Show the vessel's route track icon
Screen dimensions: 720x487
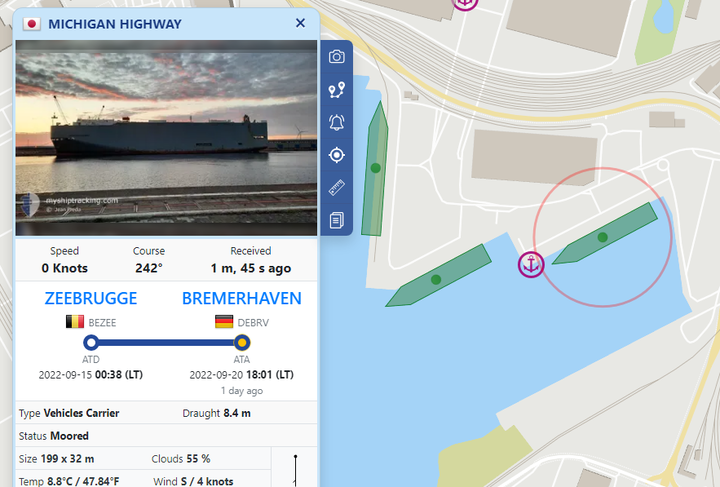click(337, 90)
